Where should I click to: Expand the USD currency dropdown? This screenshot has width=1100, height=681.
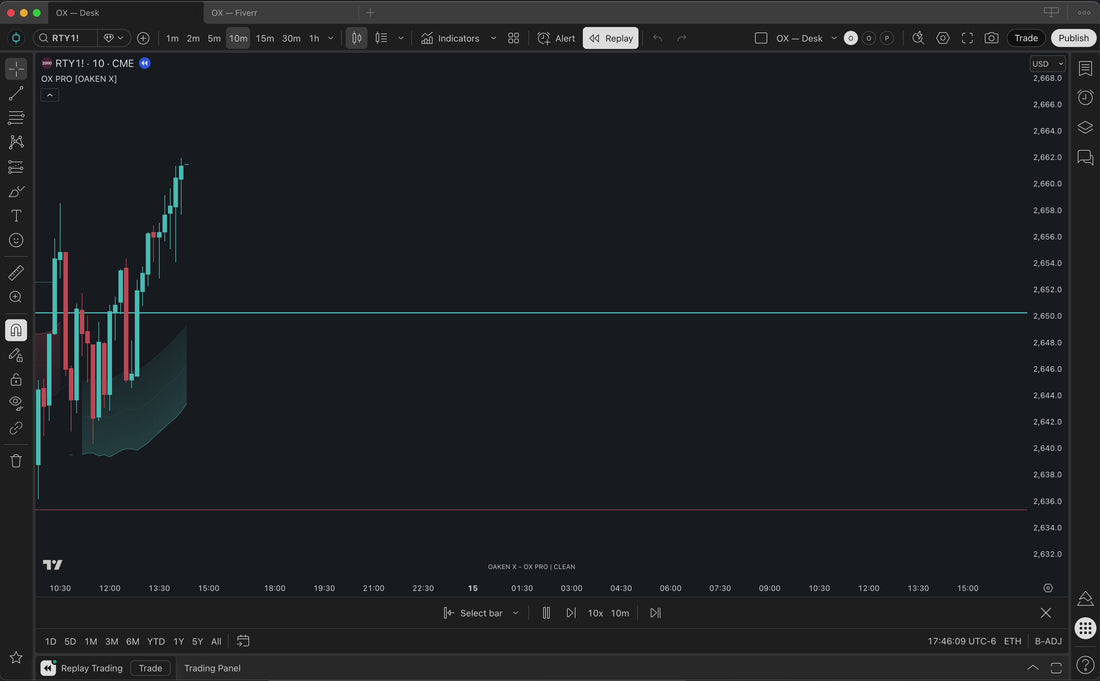(1048, 64)
